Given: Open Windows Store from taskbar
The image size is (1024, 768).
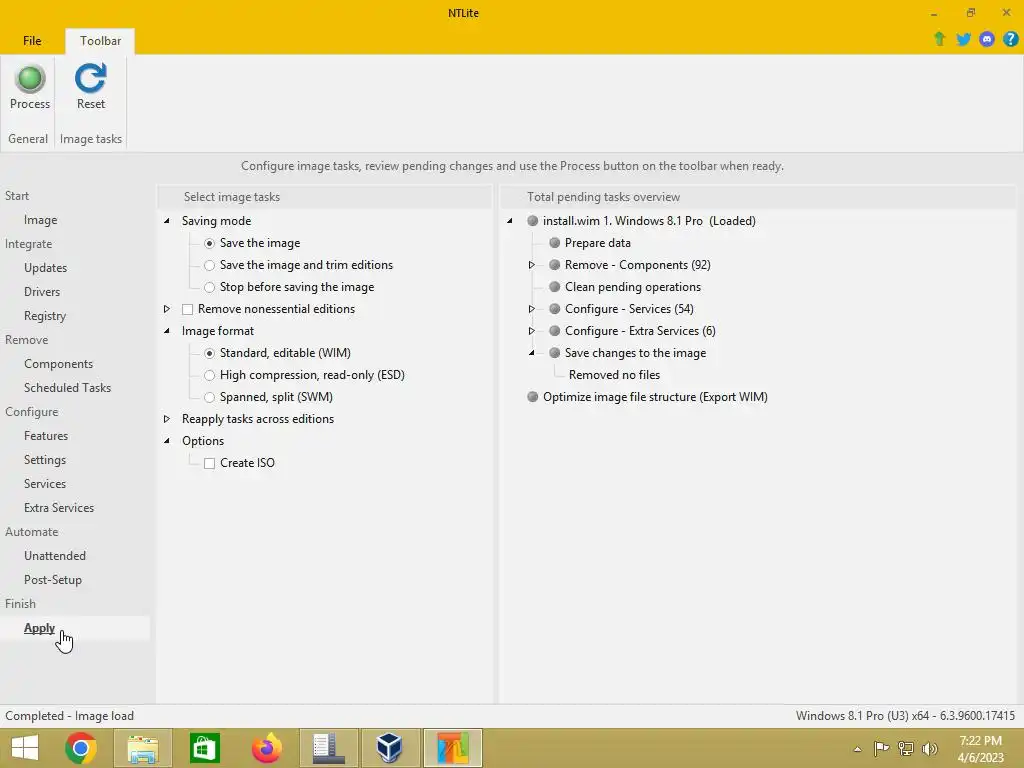Looking at the screenshot, I should coord(204,748).
